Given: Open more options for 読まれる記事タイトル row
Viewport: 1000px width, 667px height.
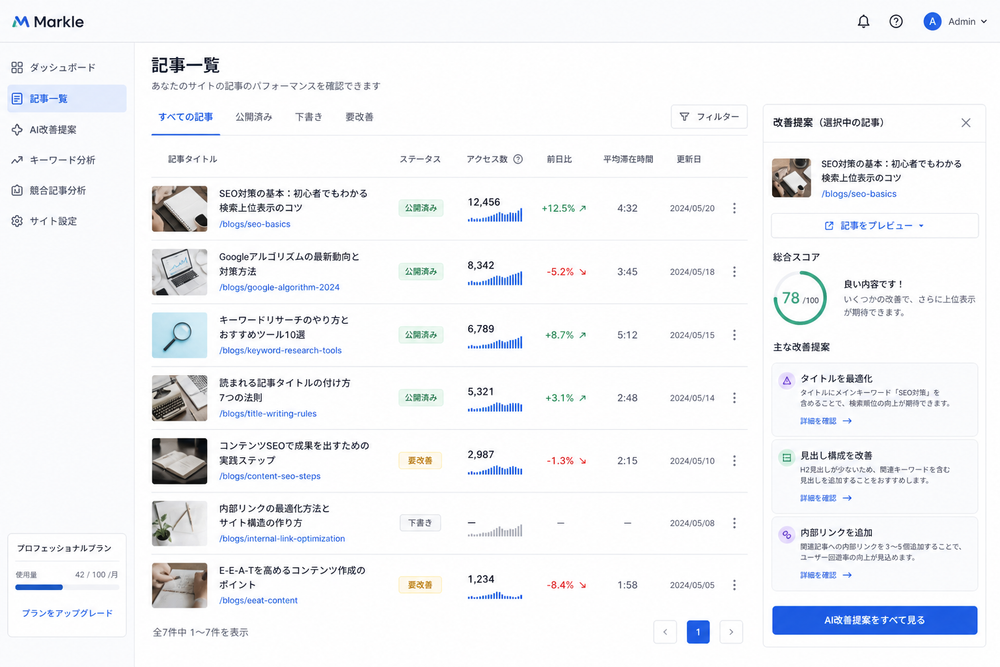Looking at the screenshot, I should 735,398.
